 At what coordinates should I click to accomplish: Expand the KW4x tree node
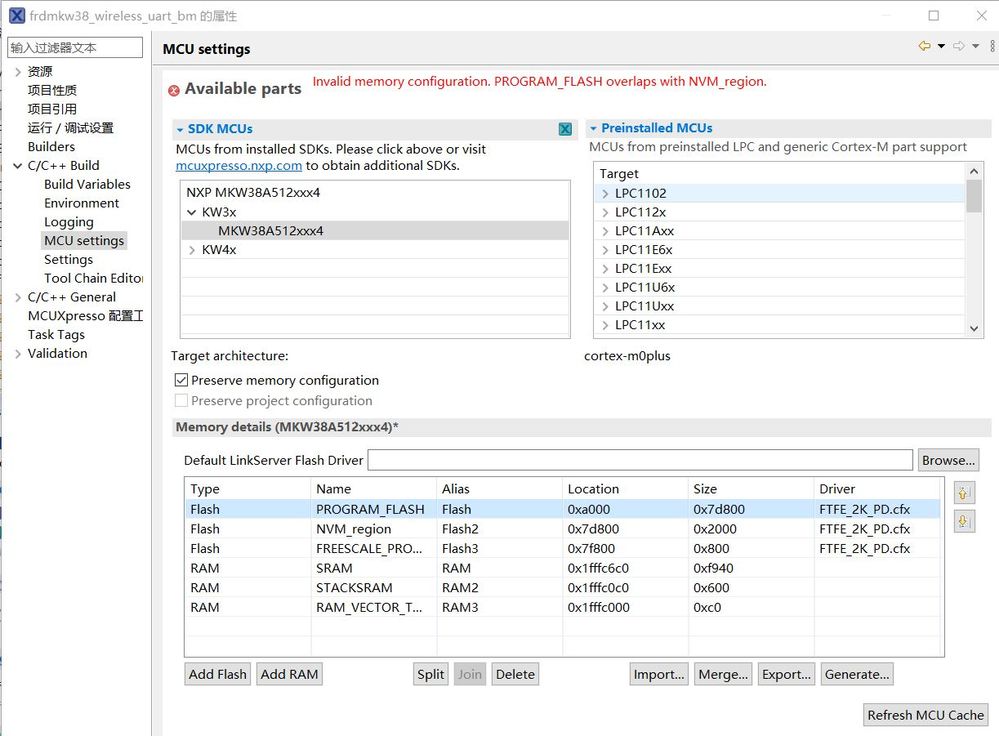pyautogui.click(x=192, y=250)
